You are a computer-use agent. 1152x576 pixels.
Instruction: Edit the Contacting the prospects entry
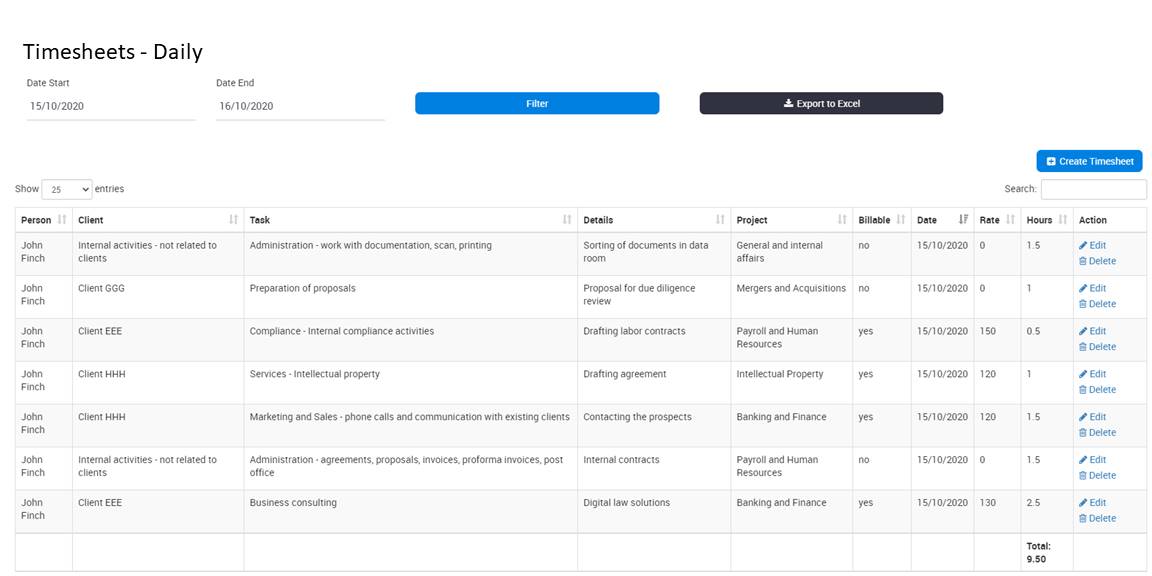click(1092, 417)
